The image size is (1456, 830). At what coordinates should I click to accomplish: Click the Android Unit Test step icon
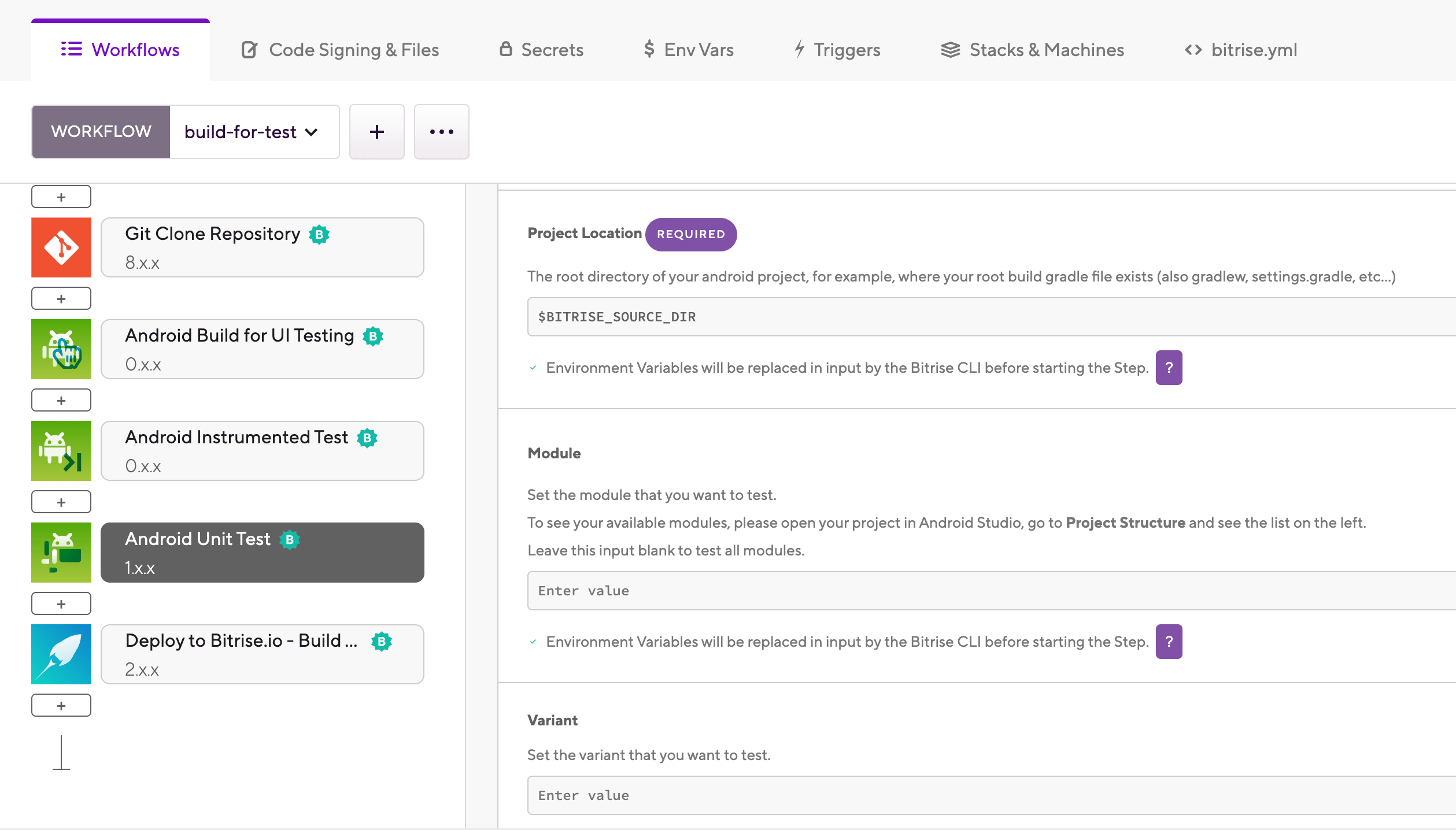pyautogui.click(x=61, y=553)
